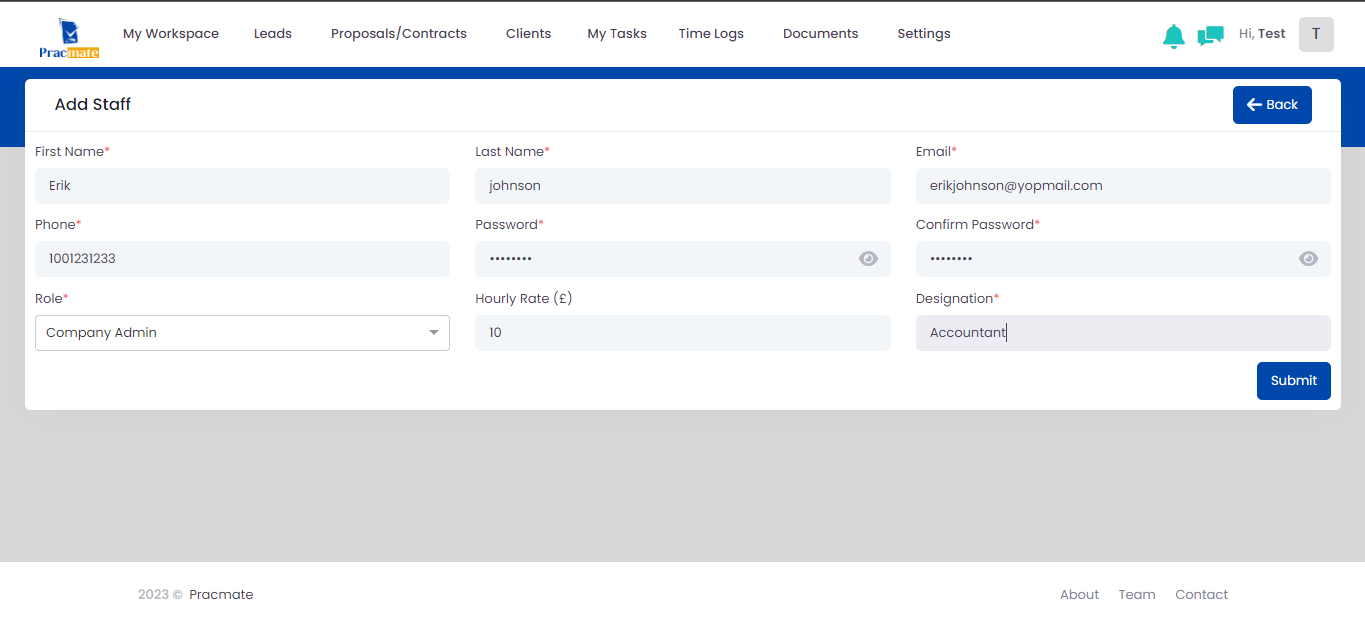Open the notifications bell icon
Screen dimensions: 1365x619
1174,36
